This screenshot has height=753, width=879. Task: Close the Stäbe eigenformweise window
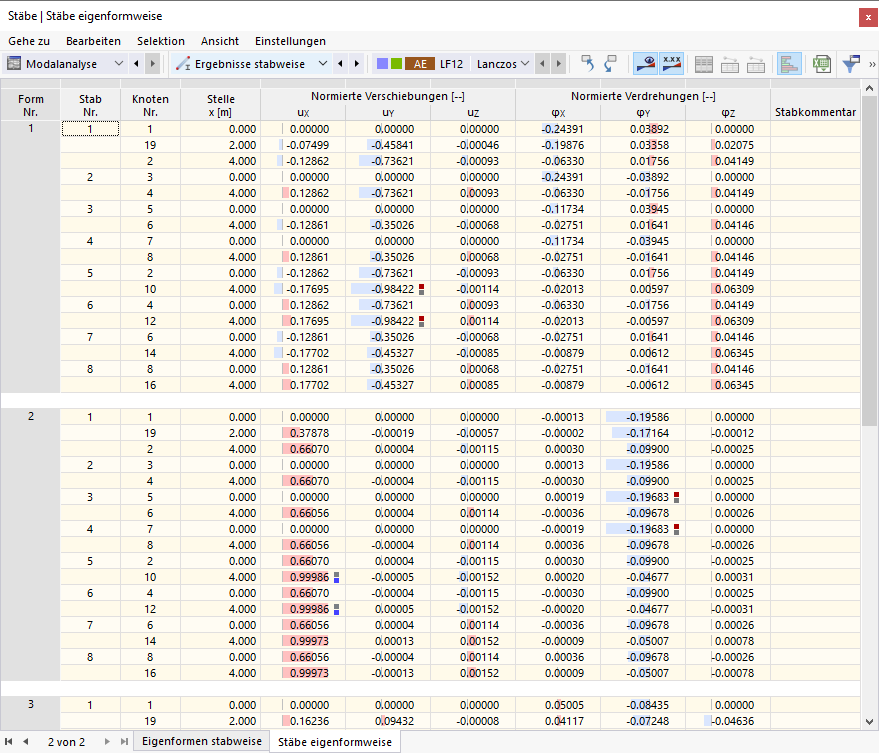click(x=868, y=17)
